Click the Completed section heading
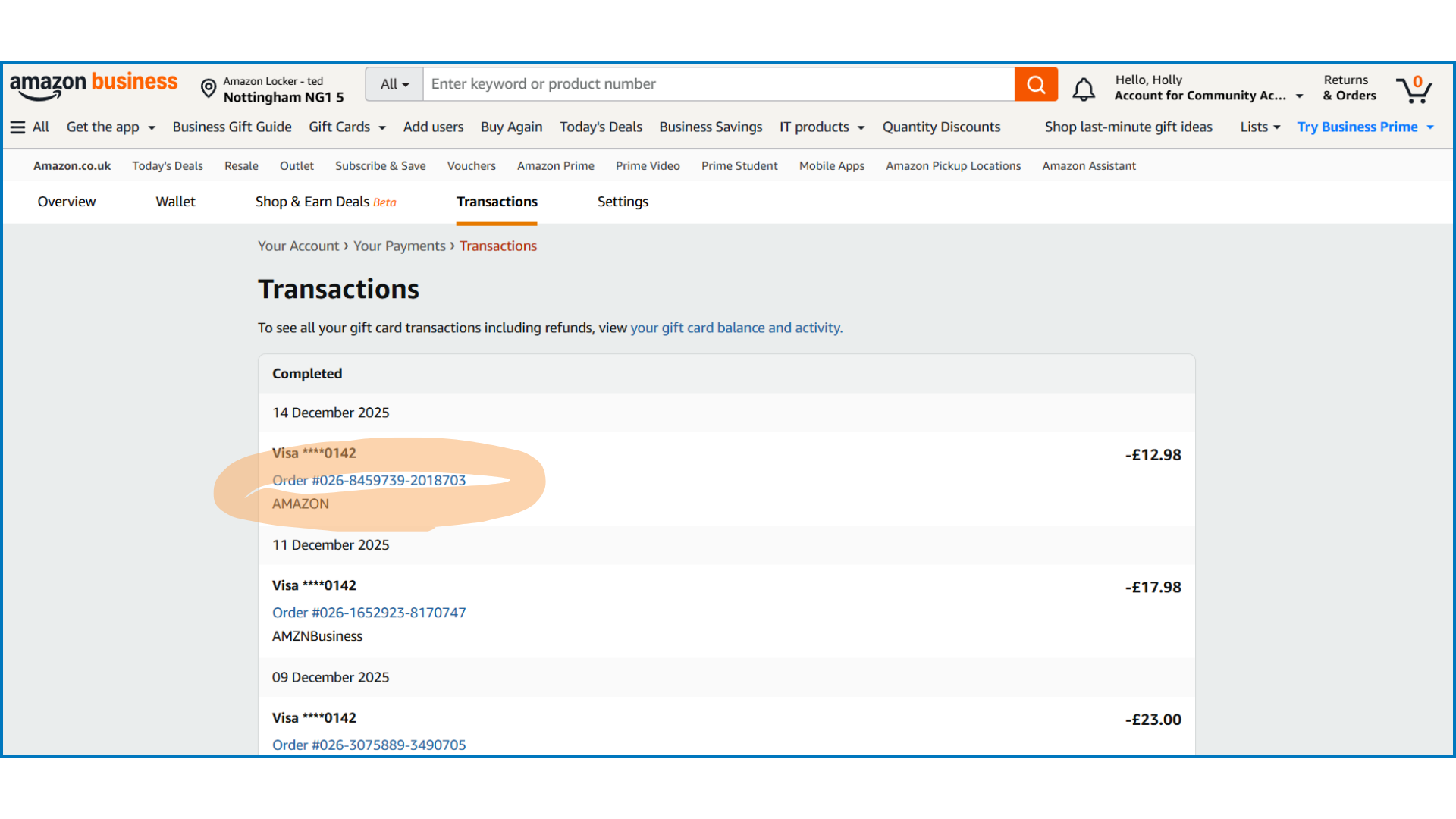The height and width of the screenshot is (819, 1456). click(x=307, y=374)
